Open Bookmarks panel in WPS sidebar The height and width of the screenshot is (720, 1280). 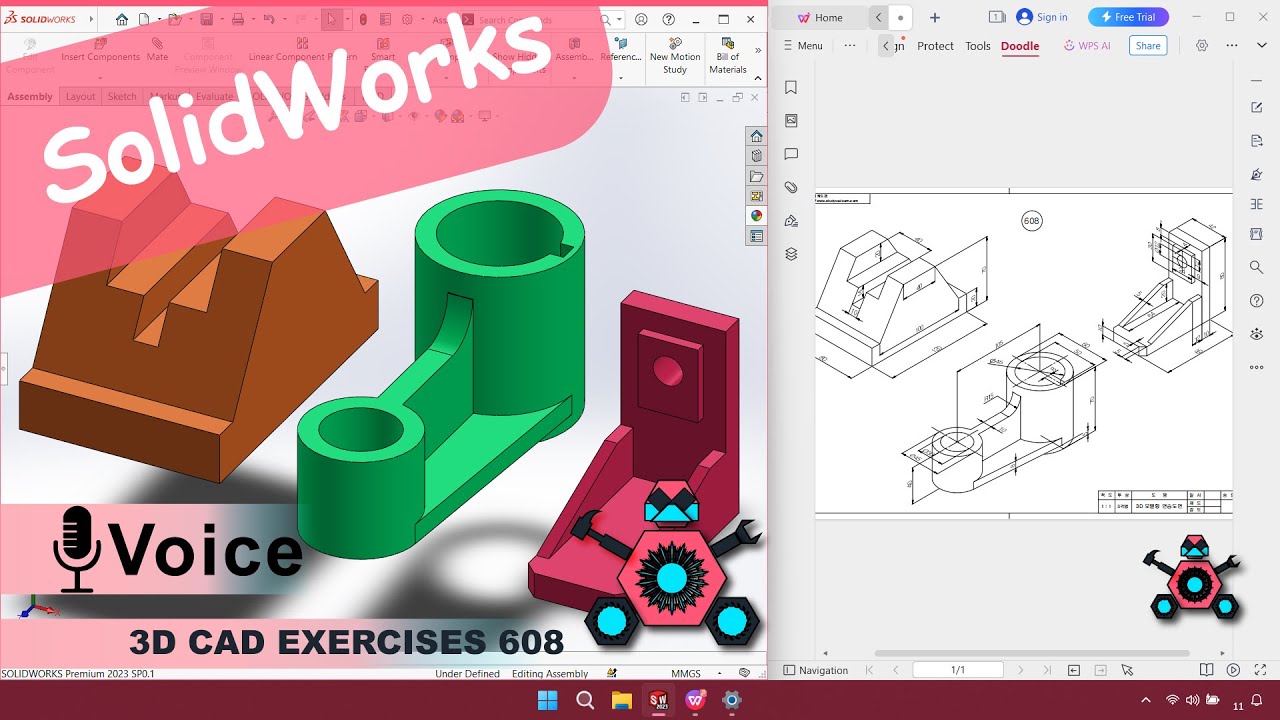791,88
